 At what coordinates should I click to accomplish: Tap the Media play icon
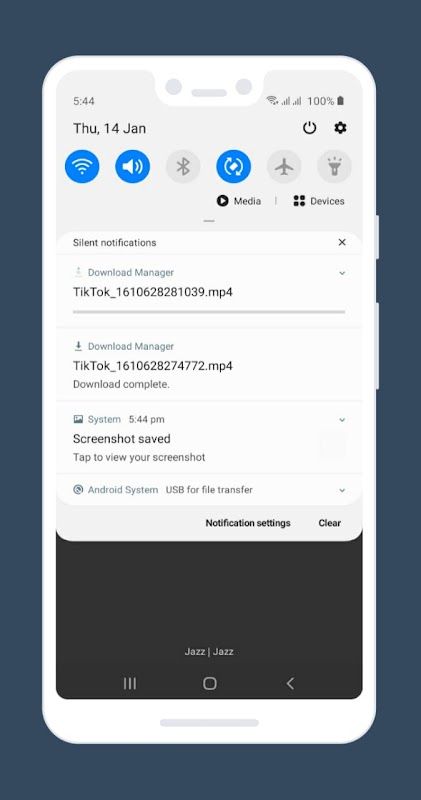click(x=222, y=201)
